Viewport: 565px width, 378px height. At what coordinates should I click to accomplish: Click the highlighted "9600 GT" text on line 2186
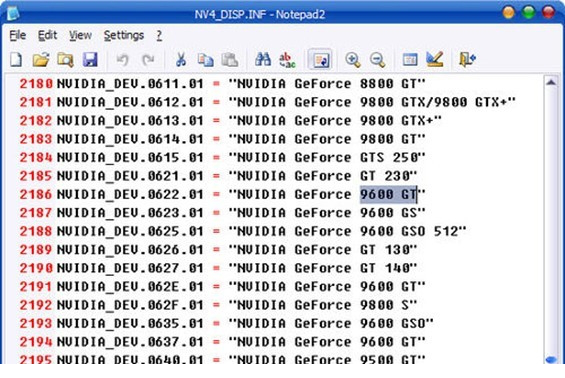(x=388, y=195)
